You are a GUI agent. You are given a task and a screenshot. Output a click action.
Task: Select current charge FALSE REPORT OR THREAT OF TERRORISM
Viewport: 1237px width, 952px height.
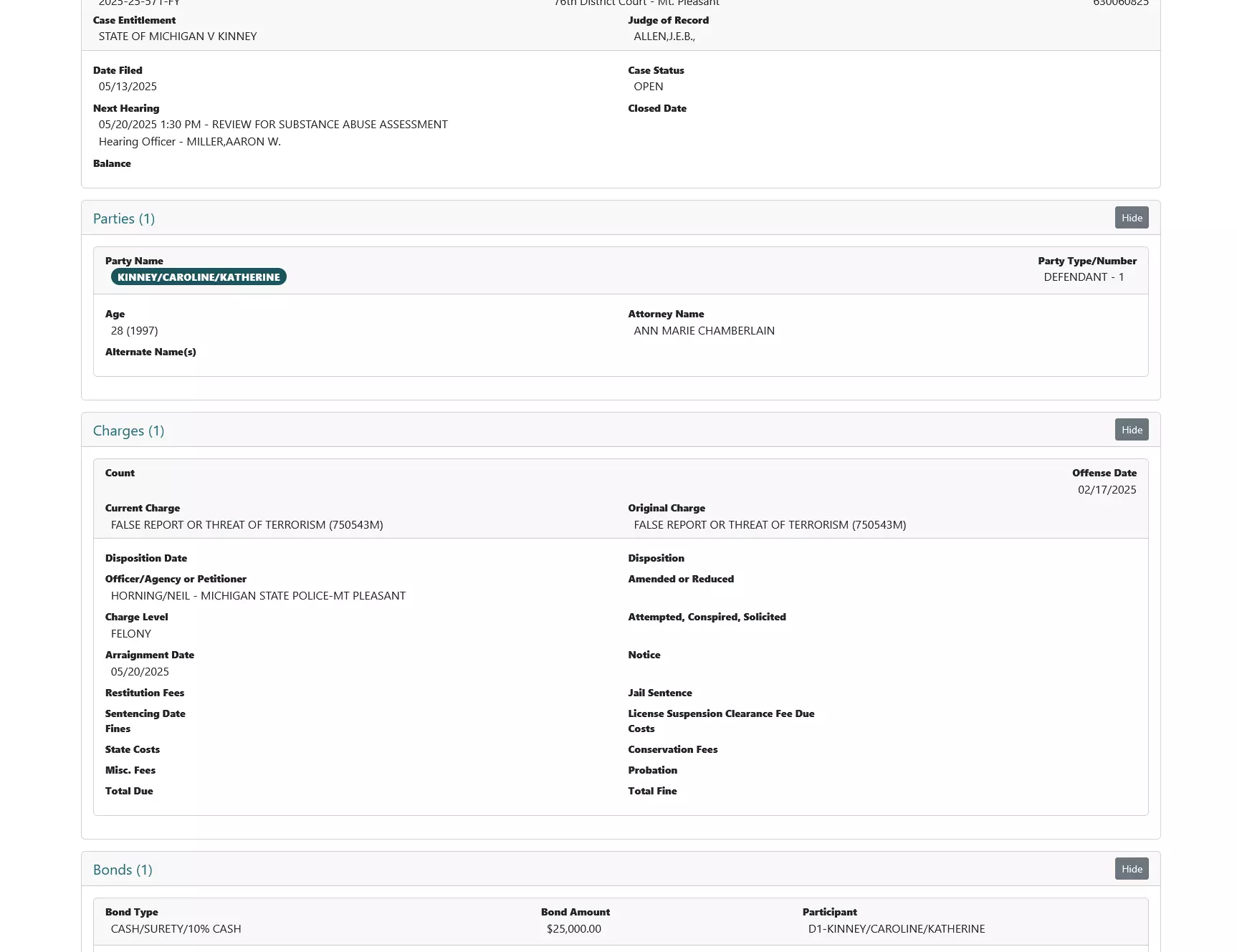[247, 525]
